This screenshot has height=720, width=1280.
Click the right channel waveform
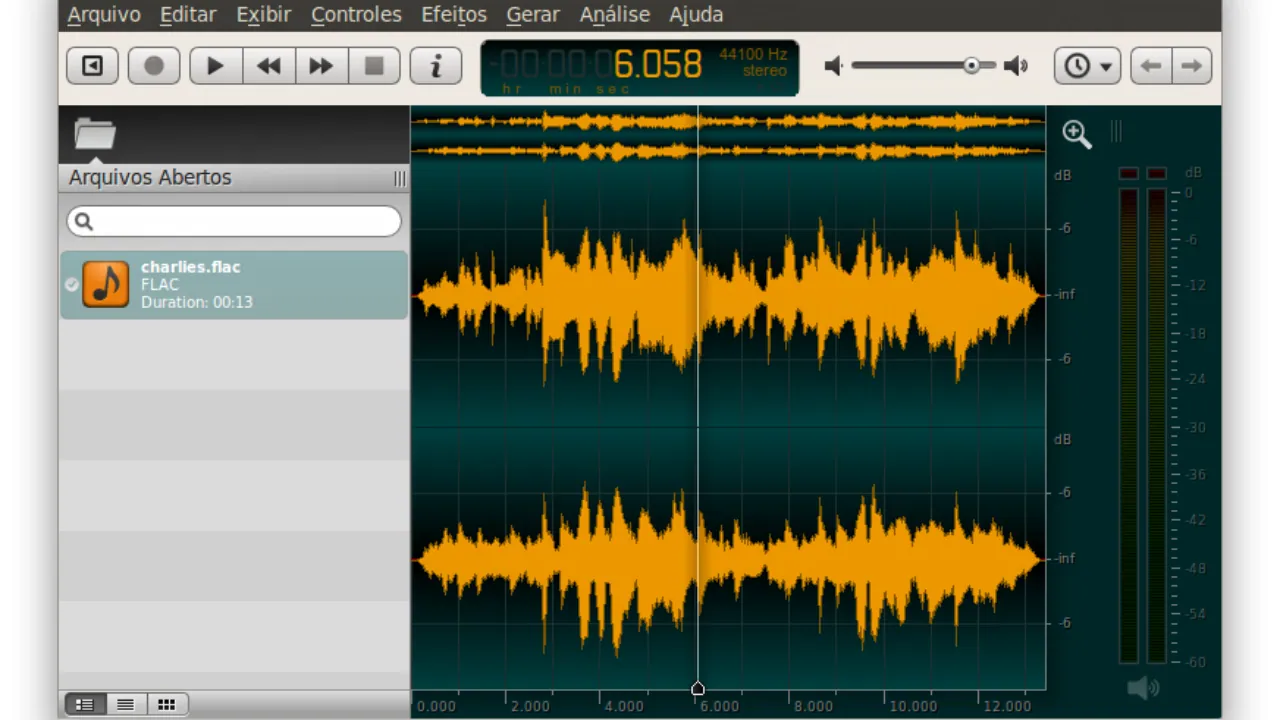pos(728,560)
